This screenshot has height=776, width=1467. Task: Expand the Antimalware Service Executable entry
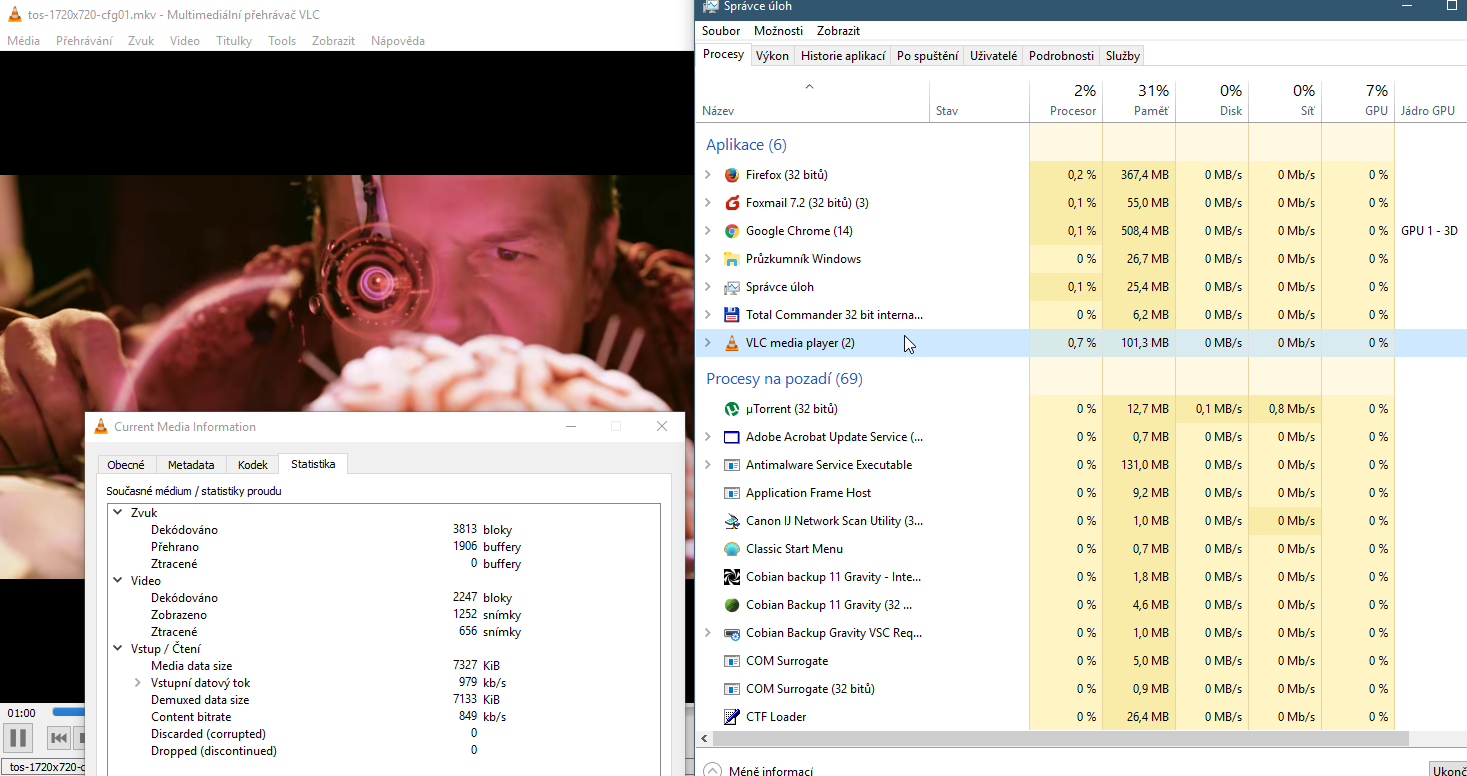pos(708,465)
